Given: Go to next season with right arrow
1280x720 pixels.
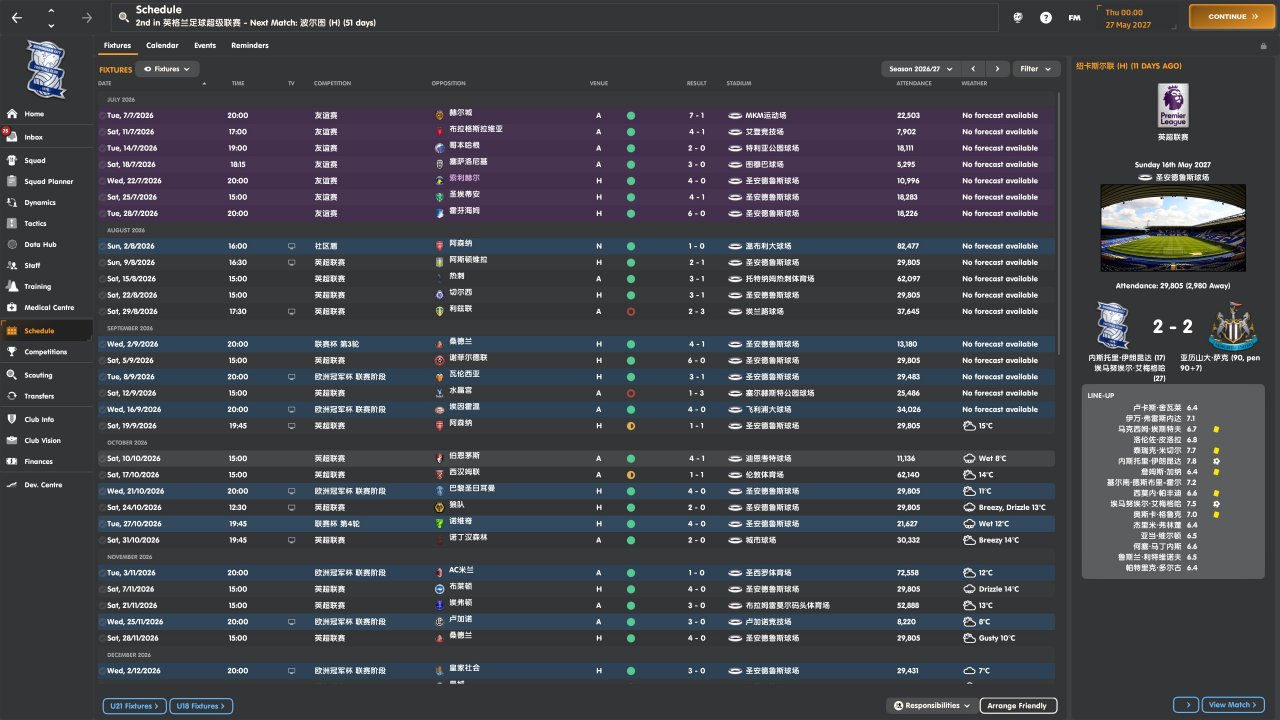Looking at the screenshot, I should (996, 69).
